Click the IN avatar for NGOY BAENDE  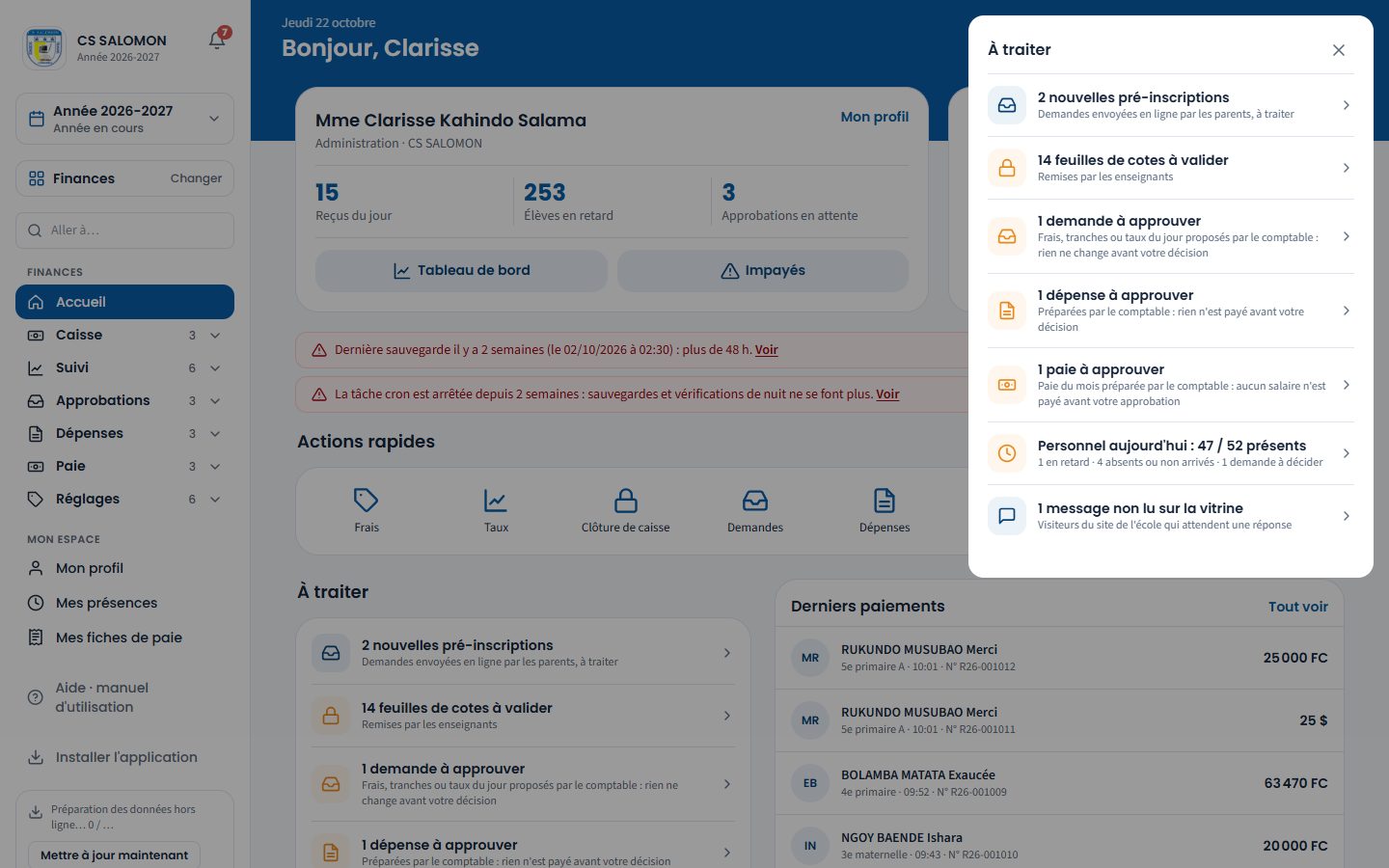pyautogui.click(x=810, y=846)
